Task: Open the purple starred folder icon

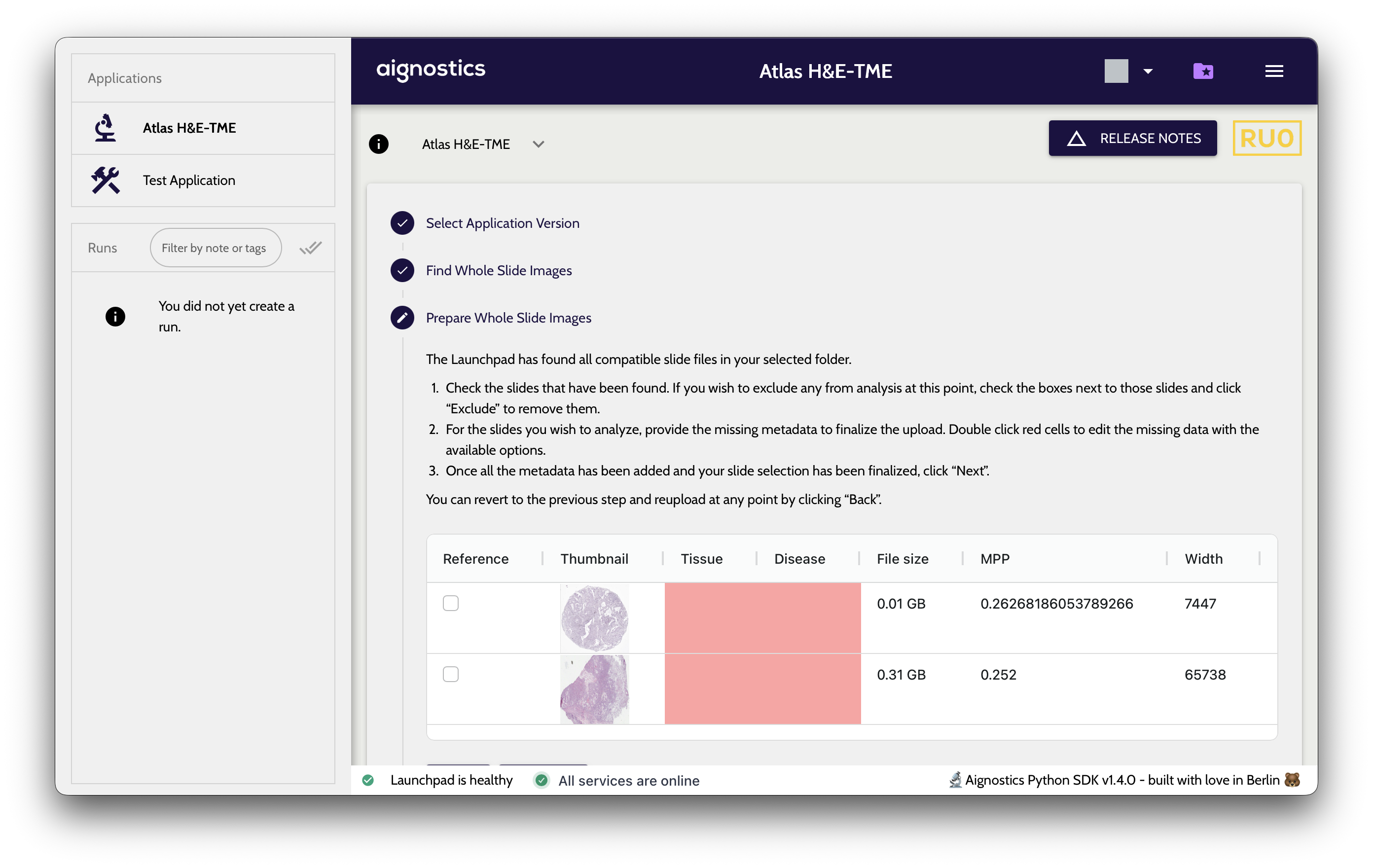Action: tap(1203, 72)
